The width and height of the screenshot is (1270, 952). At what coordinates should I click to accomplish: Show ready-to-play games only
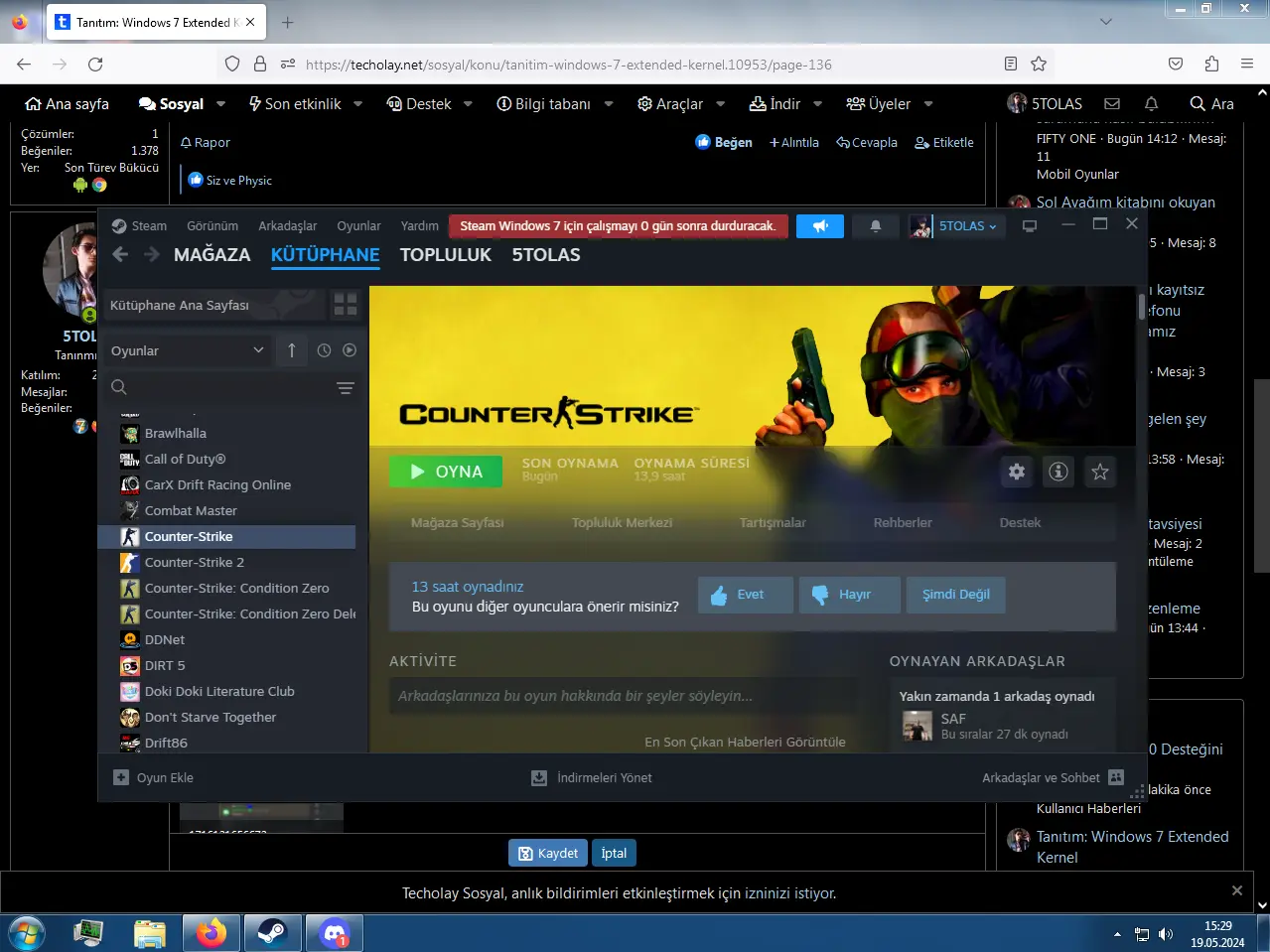pyautogui.click(x=350, y=350)
